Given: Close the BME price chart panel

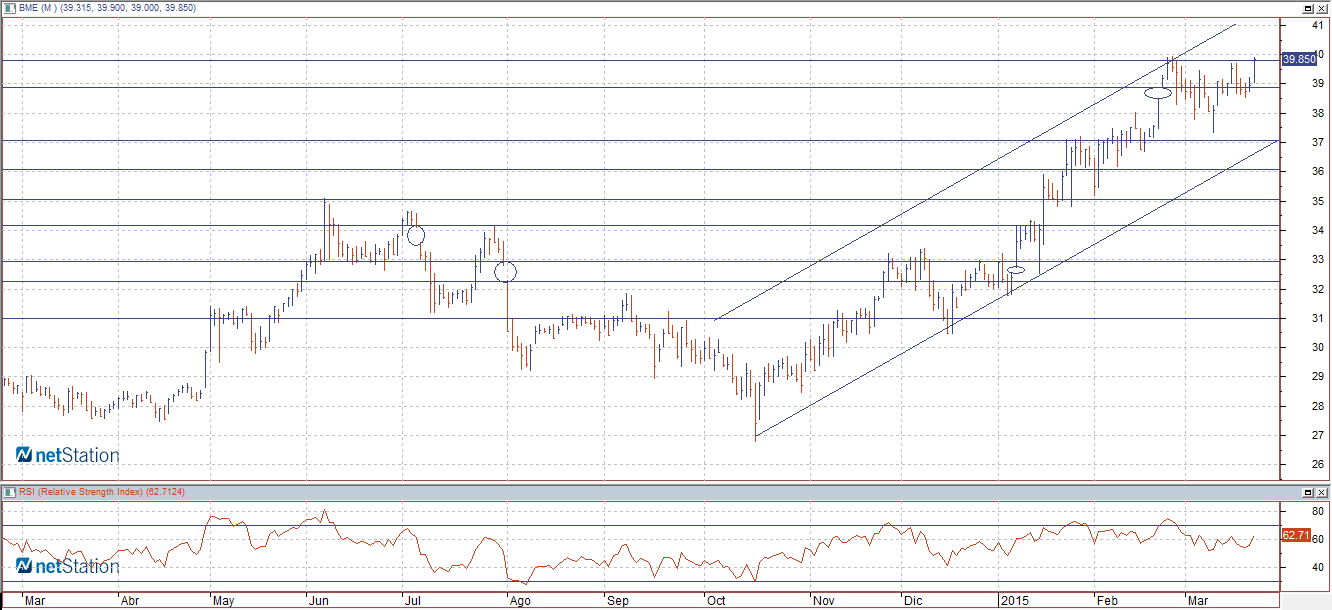Looking at the screenshot, I should pyautogui.click(x=1321, y=7).
